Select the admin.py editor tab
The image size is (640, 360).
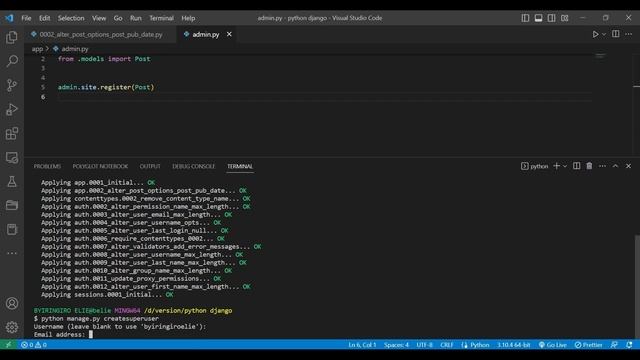point(206,34)
